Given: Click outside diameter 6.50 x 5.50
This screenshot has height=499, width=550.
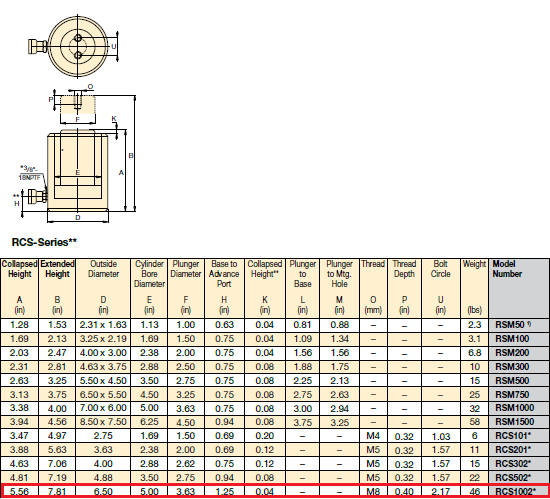Looking at the screenshot, I should click(x=103, y=395).
